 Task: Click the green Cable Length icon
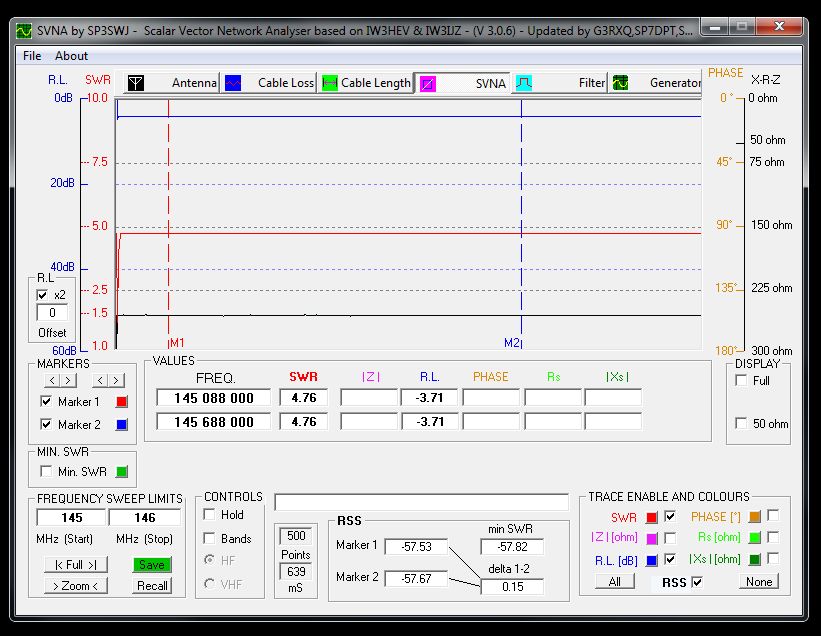point(329,83)
